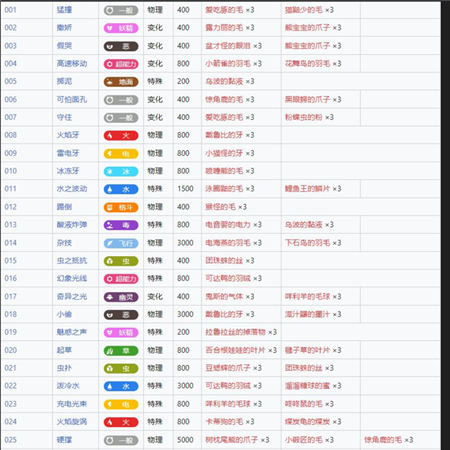This screenshot has width=450, height=450.
Task: Click the number link 019
Action: (10, 332)
